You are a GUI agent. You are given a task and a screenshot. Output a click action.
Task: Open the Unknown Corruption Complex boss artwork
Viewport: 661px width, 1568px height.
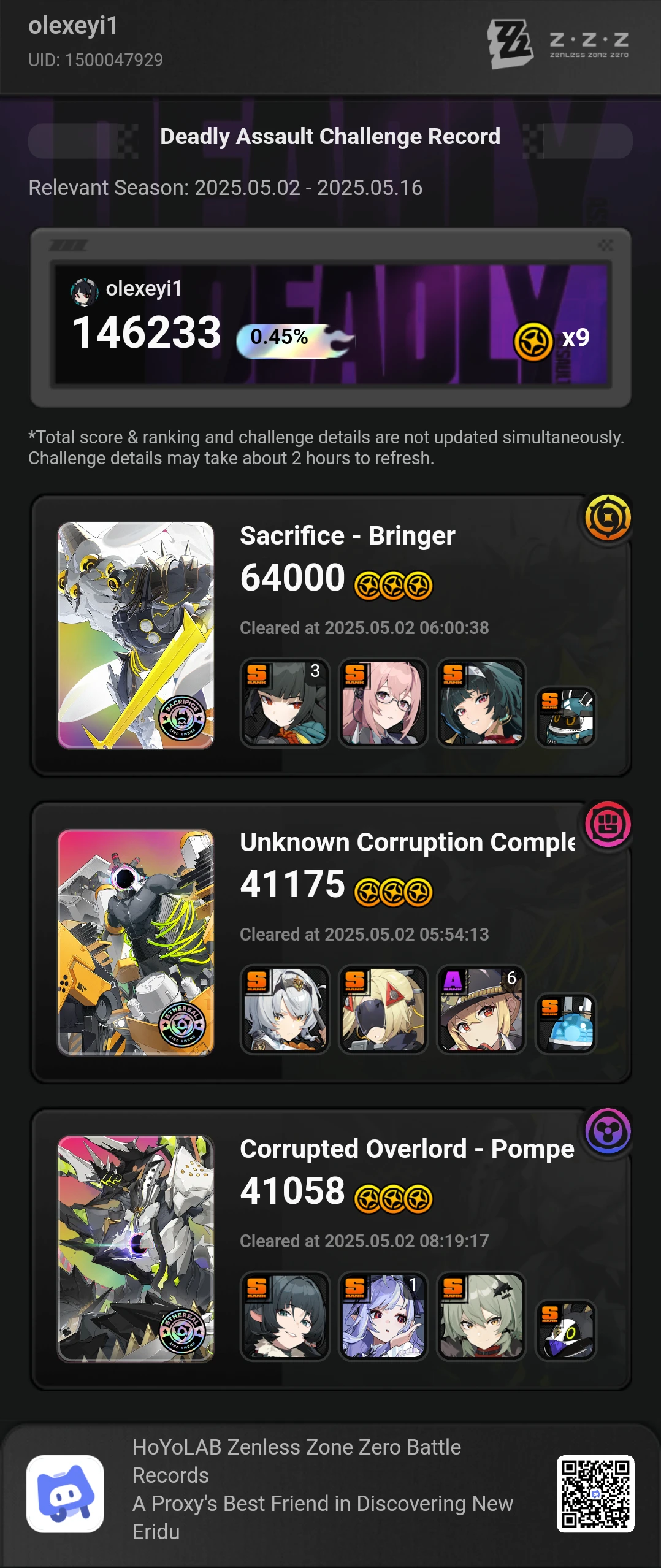coord(136,942)
